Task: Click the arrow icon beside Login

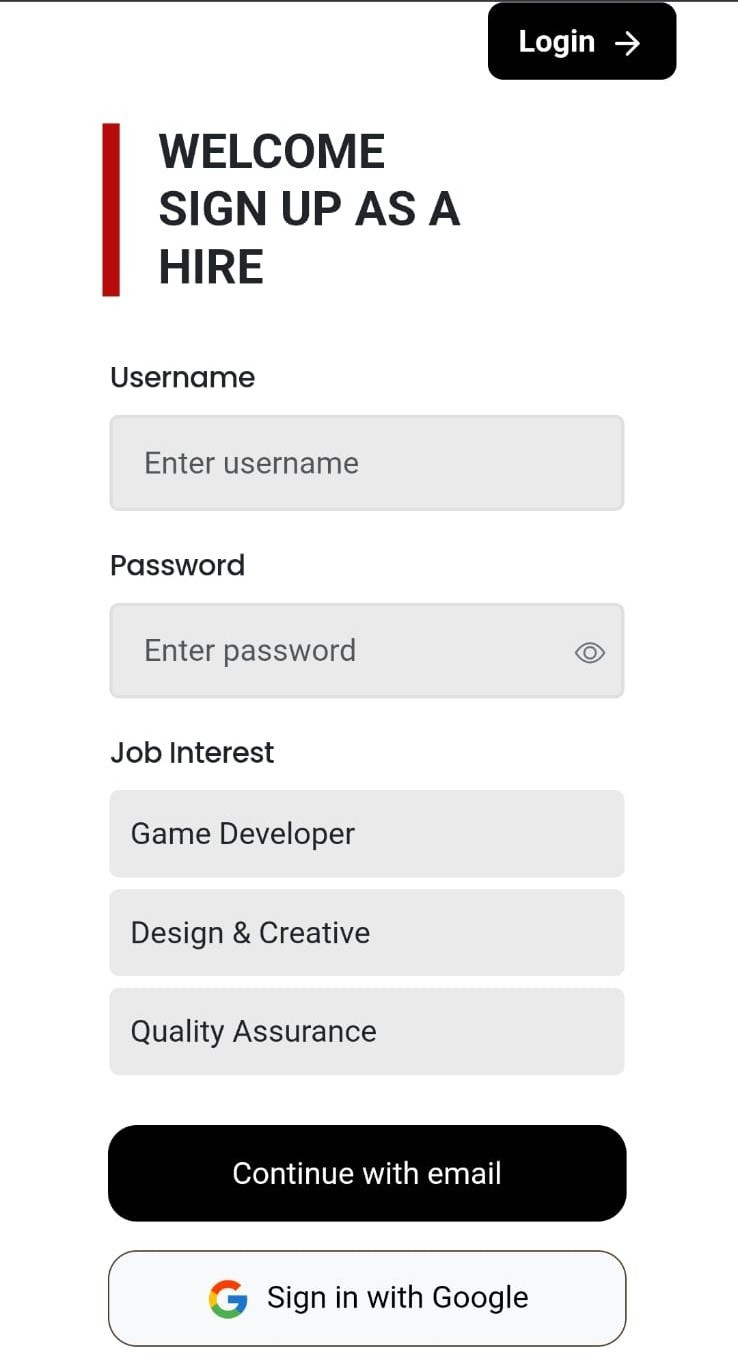Action: coord(627,42)
